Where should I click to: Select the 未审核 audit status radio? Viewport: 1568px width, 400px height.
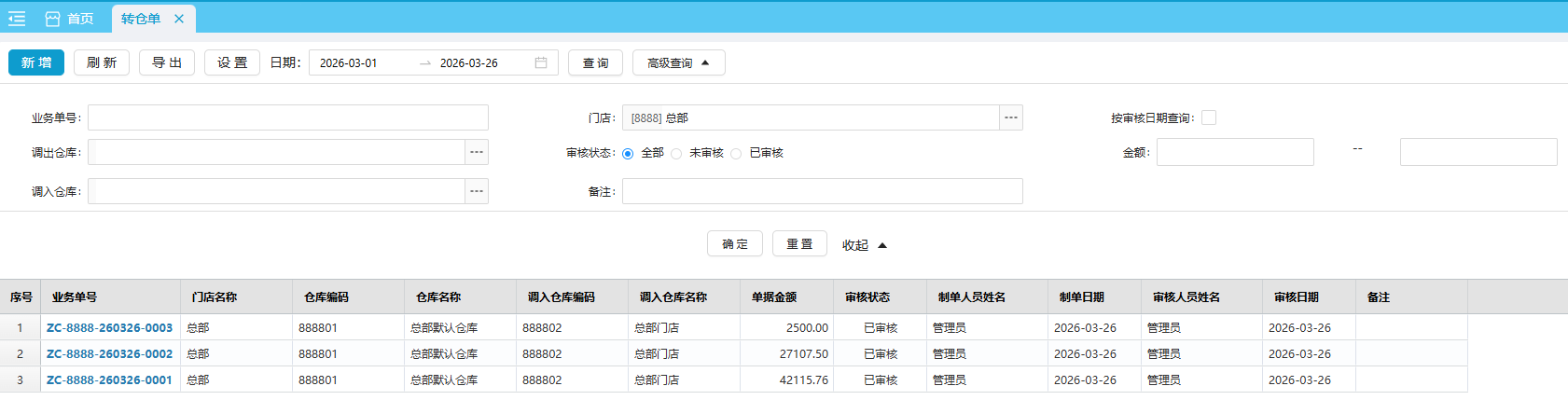[676, 154]
